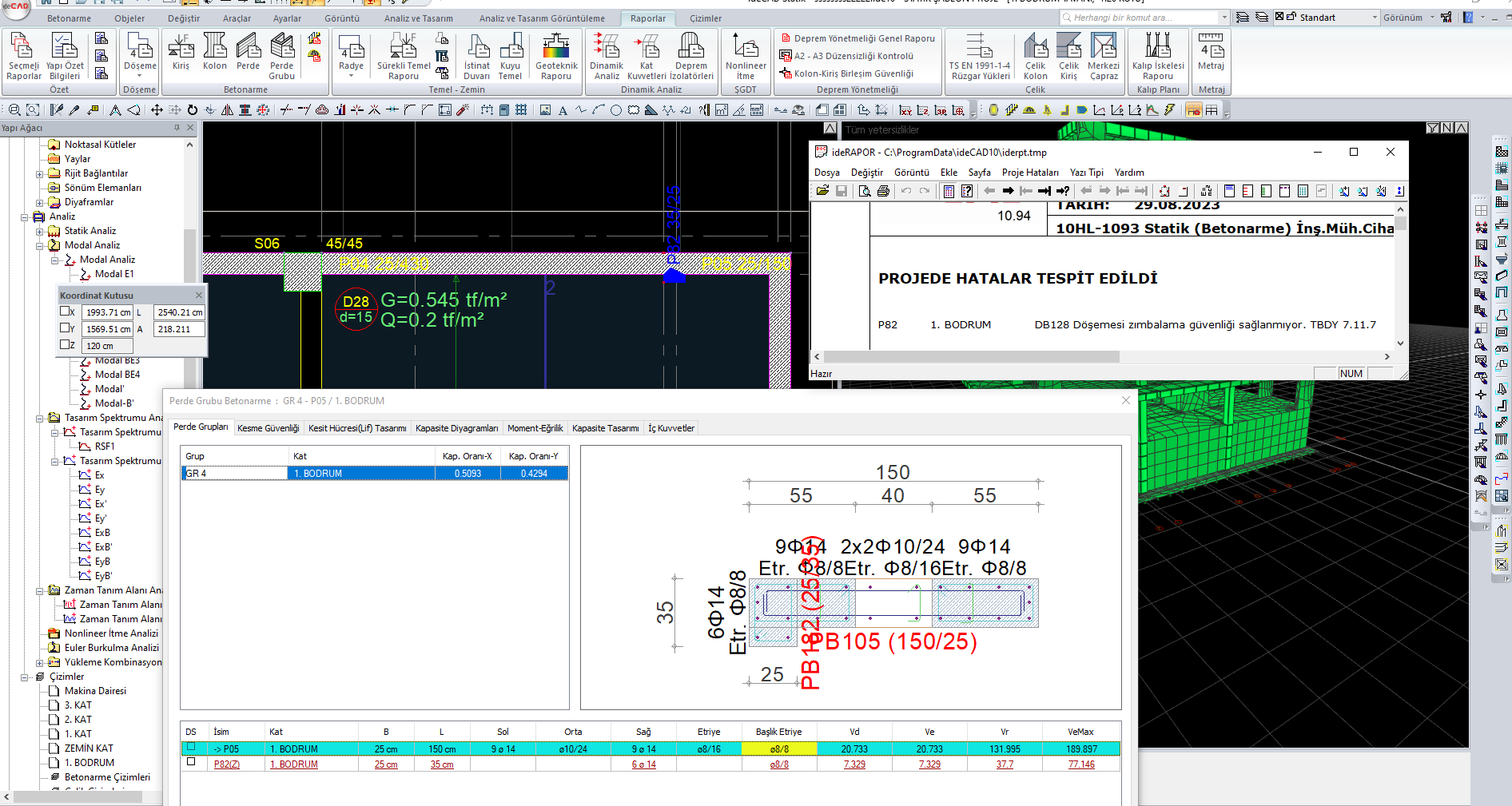Open Geoteknik Raporu
The width and height of the screenshot is (1512, 806).
pos(556,56)
